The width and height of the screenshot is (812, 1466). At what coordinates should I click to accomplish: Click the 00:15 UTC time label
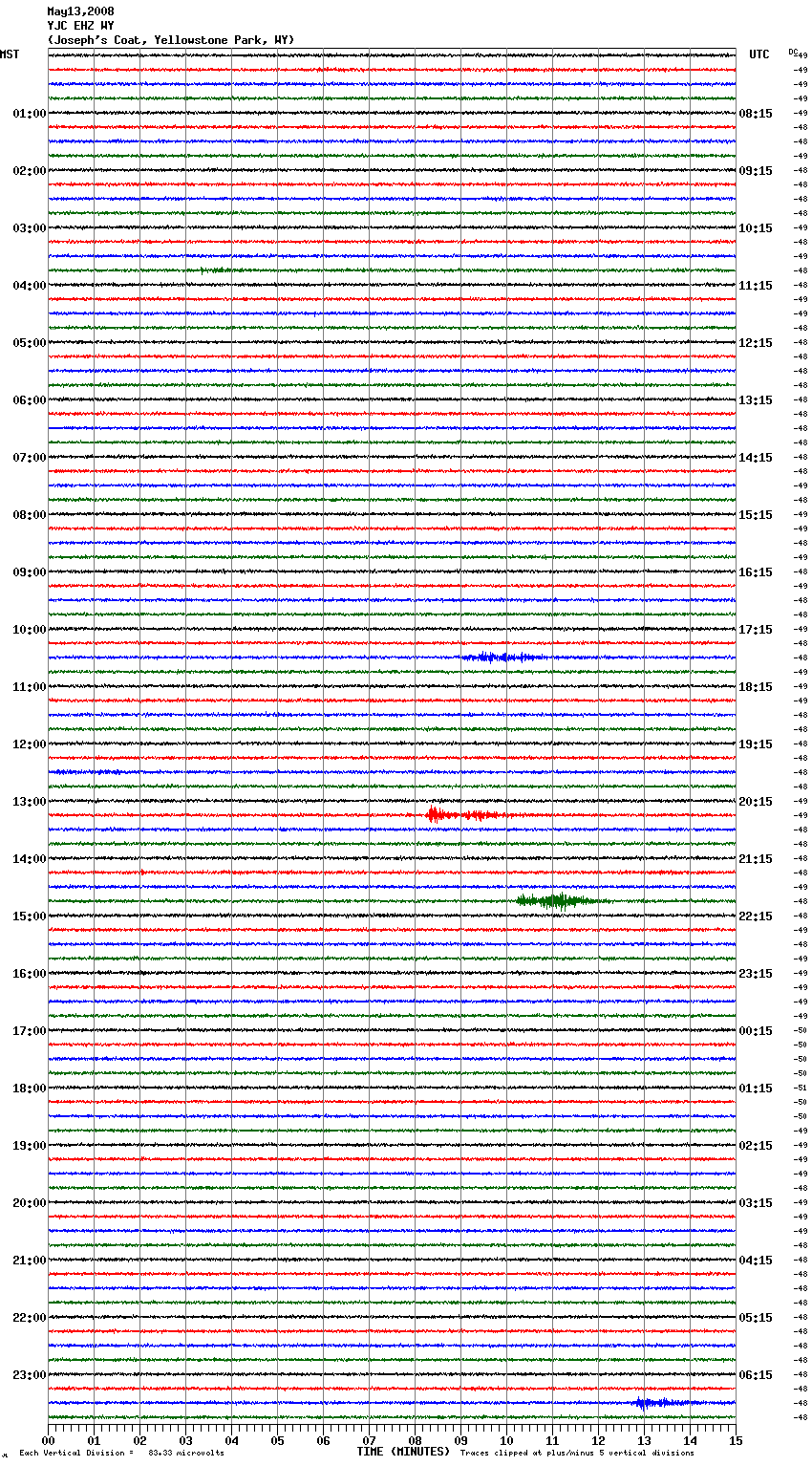coord(756,1031)
